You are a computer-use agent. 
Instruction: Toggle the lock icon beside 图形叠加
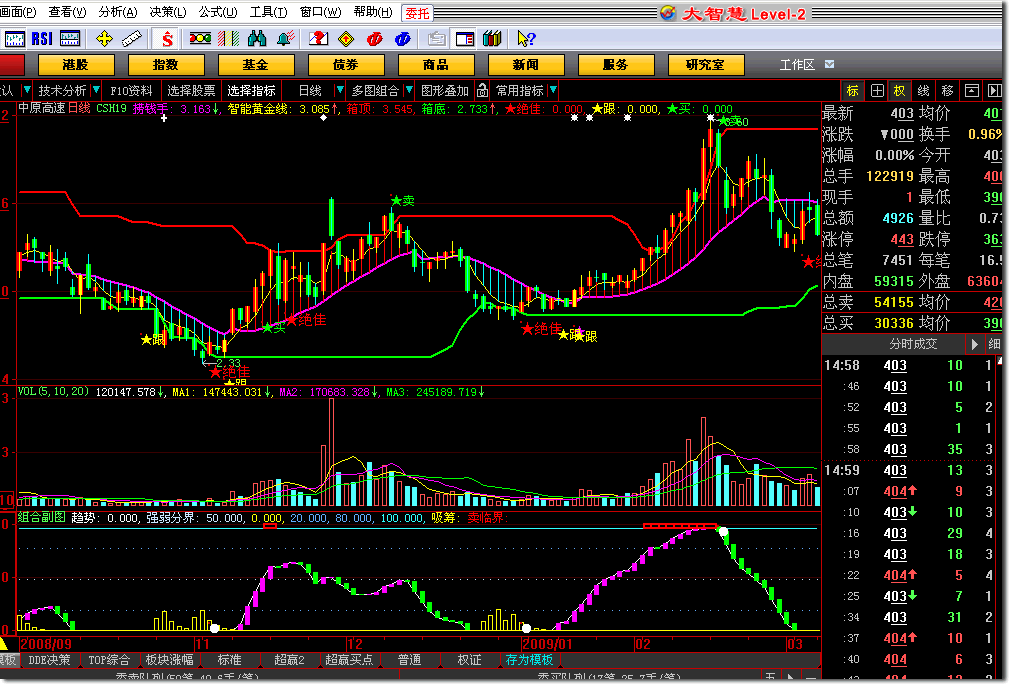(482, 90)
